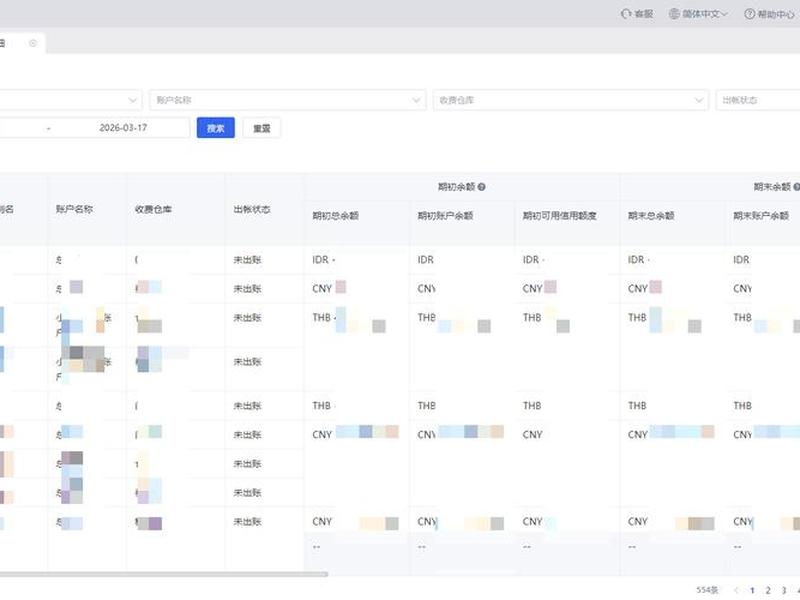
Task: Click the 期初账户余额 column header
Action: 445,216
